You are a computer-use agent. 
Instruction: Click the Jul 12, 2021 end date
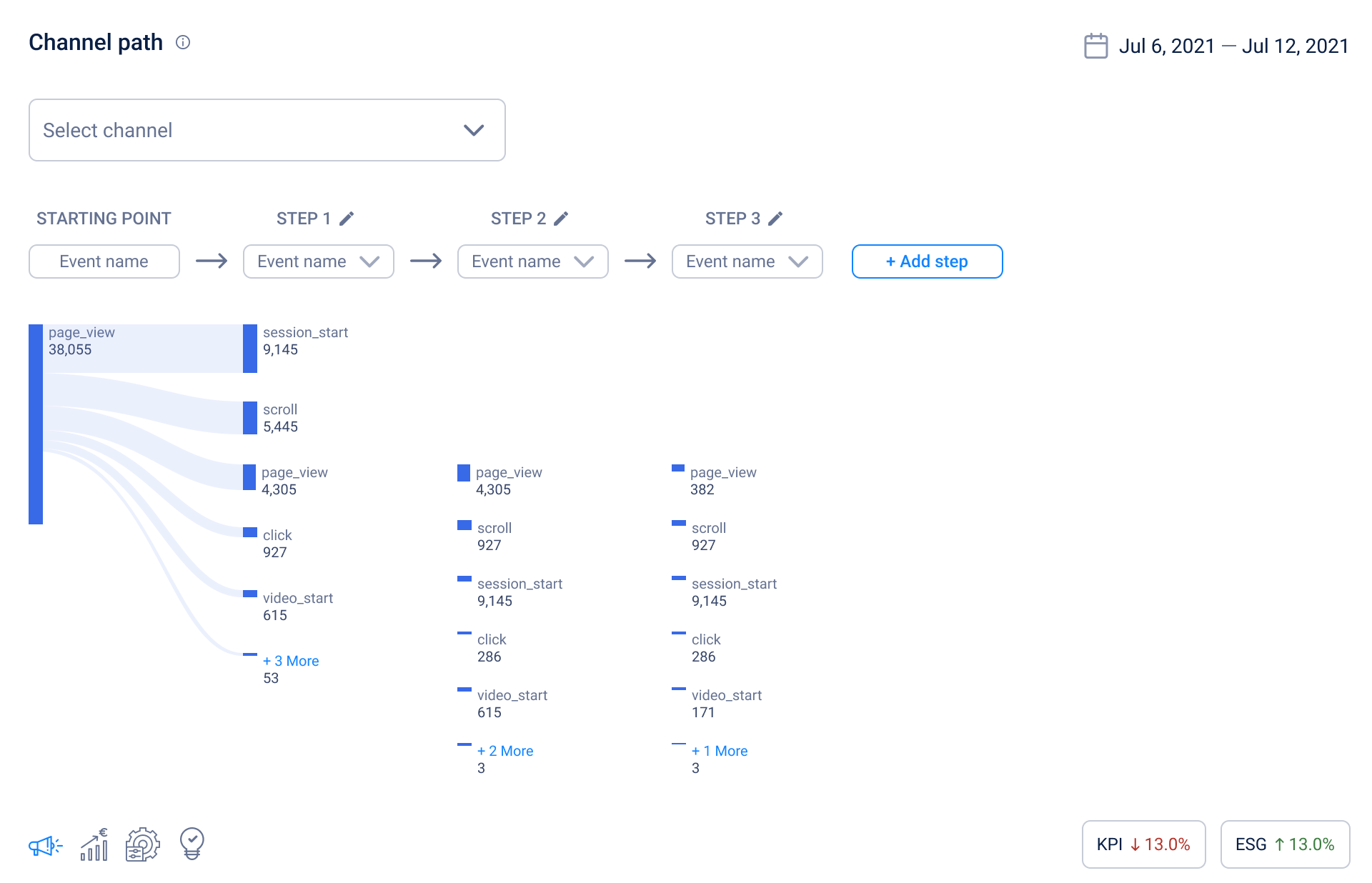pos(1295,46)
